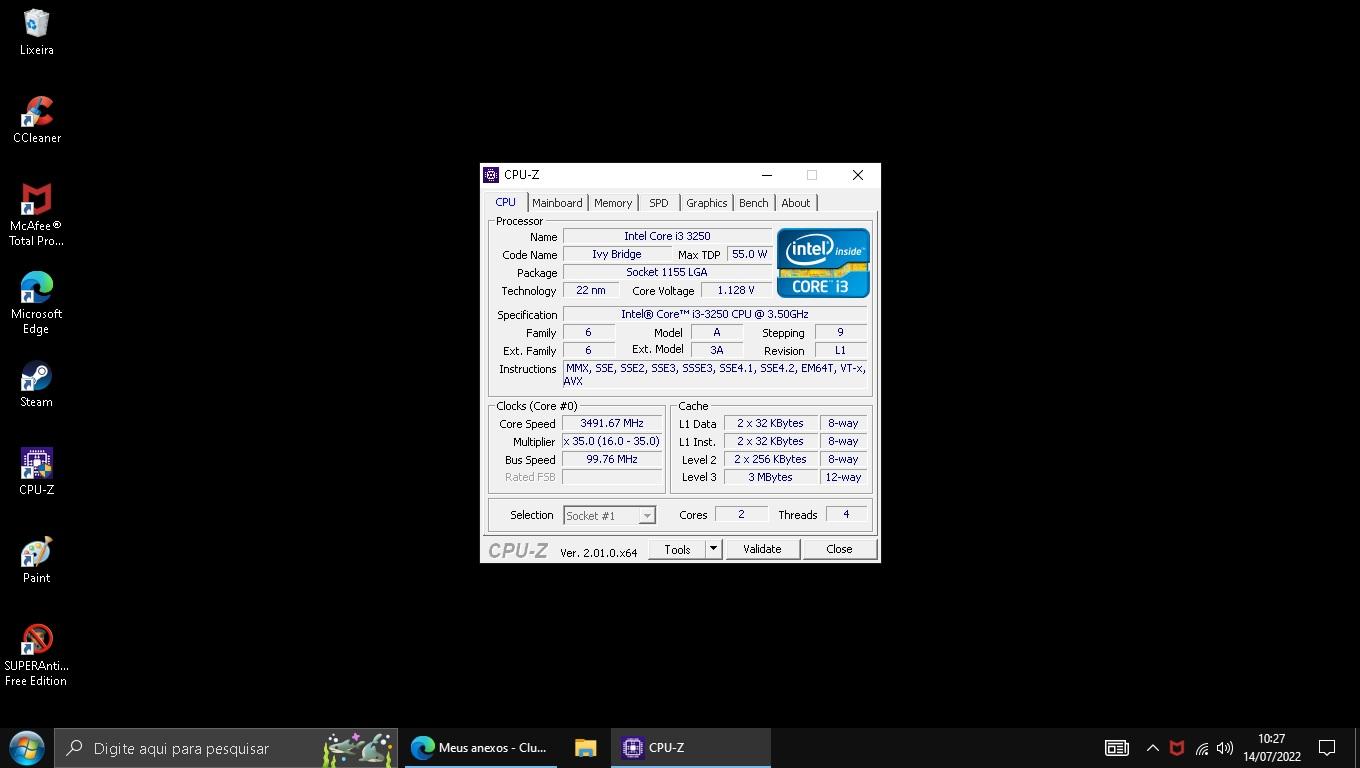
Task: Click the search box decorative illustration
Action: (358, 747)
